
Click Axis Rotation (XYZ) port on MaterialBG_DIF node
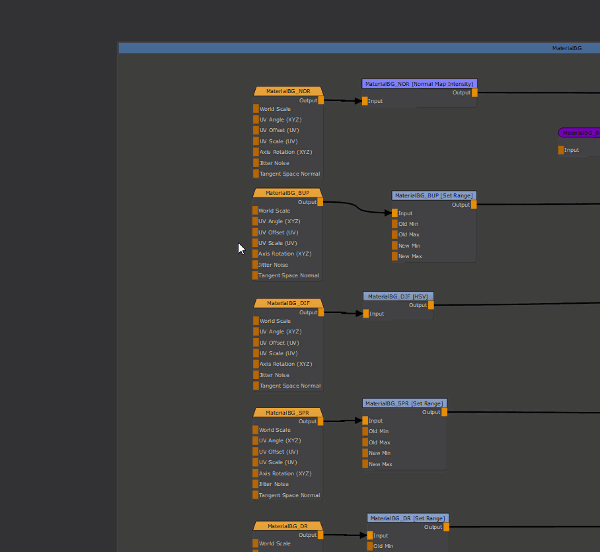click(256, 364)
